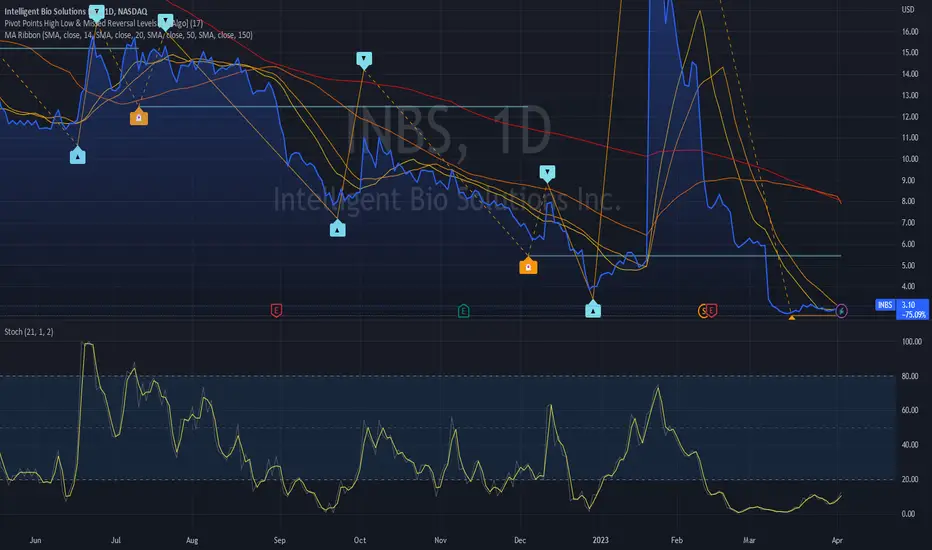Select the pivot high marker in mid-December
The height and width of the screenshot is (550, 932).
click(x=547, y=173)
